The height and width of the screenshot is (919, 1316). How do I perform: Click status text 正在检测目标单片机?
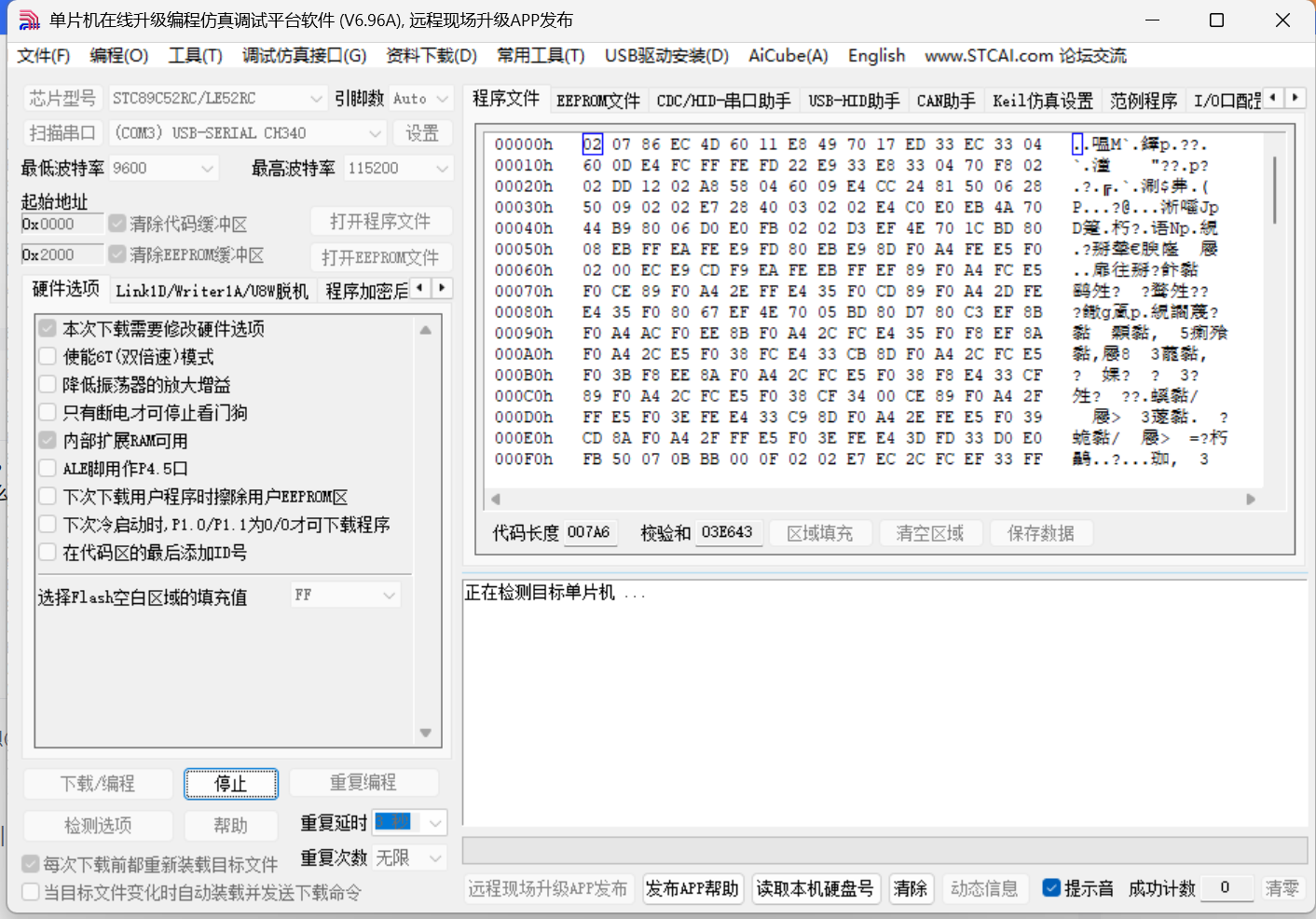(x=555, y=593)
